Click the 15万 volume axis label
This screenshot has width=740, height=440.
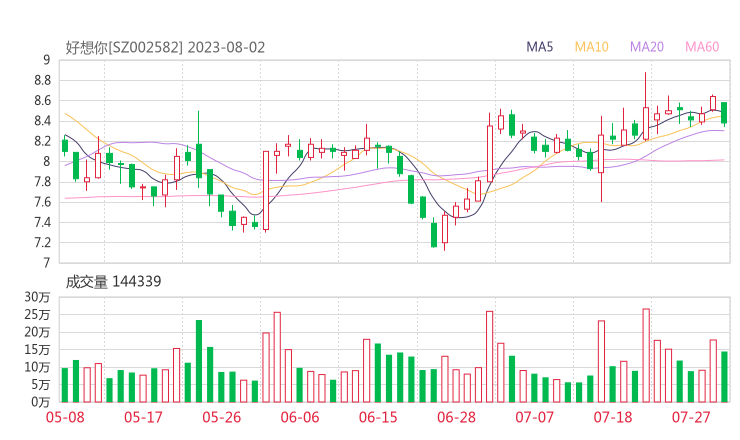click(x=37, y=350)
